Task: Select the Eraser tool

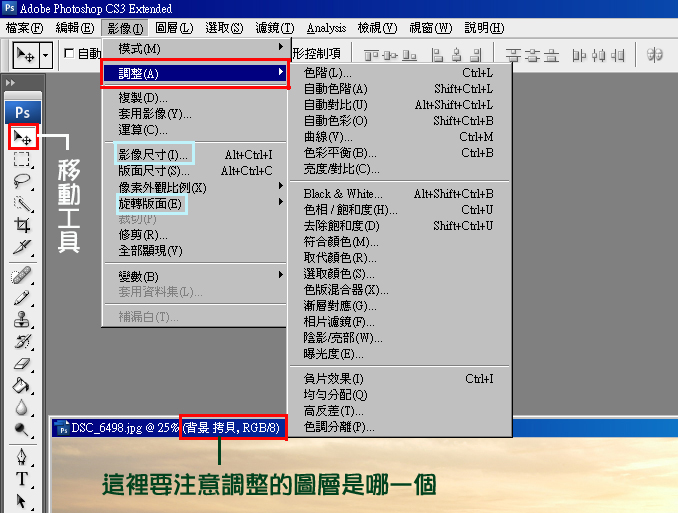Action: tap(22, 364)
